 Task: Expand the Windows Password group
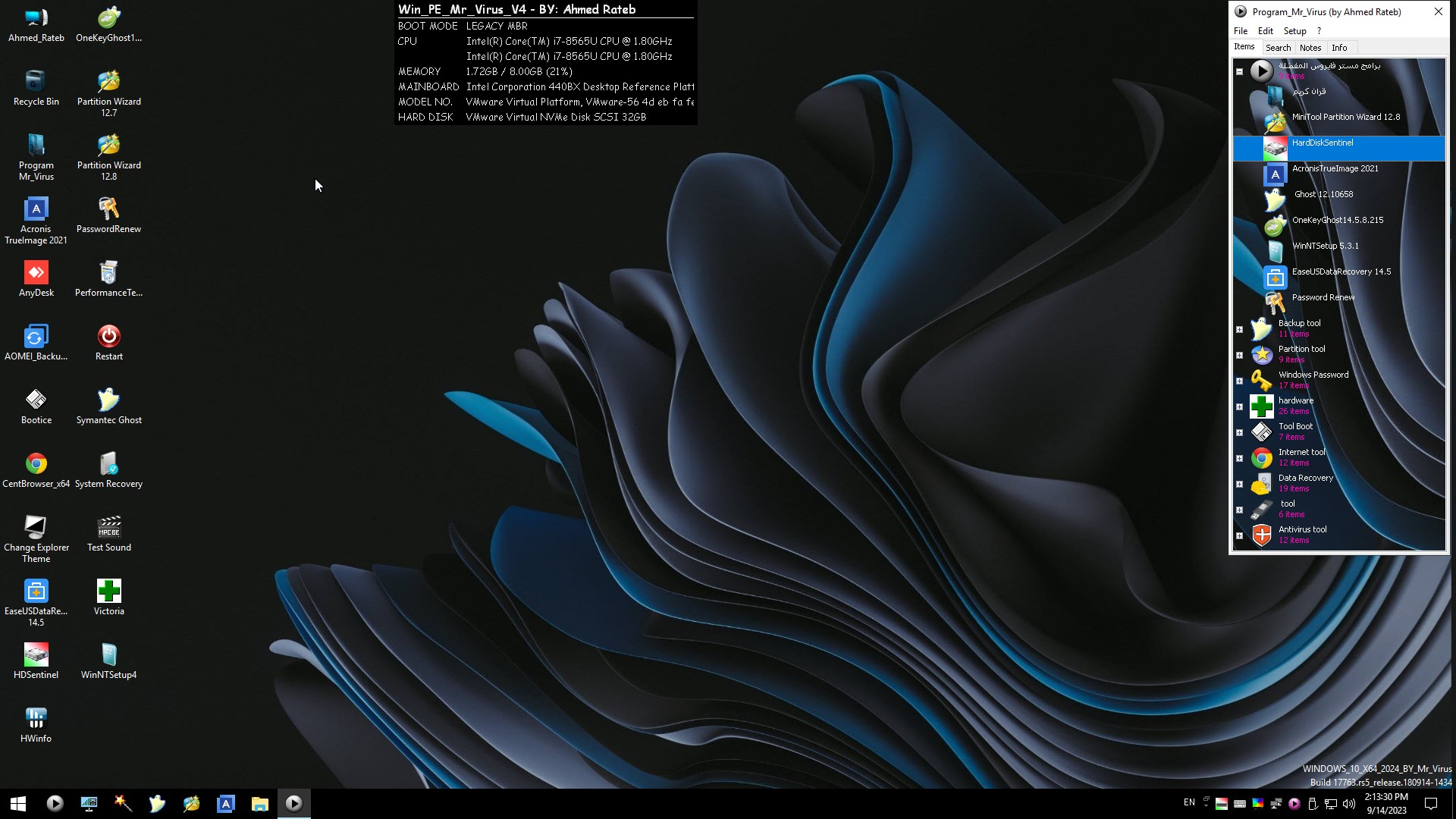(1240, 381)
